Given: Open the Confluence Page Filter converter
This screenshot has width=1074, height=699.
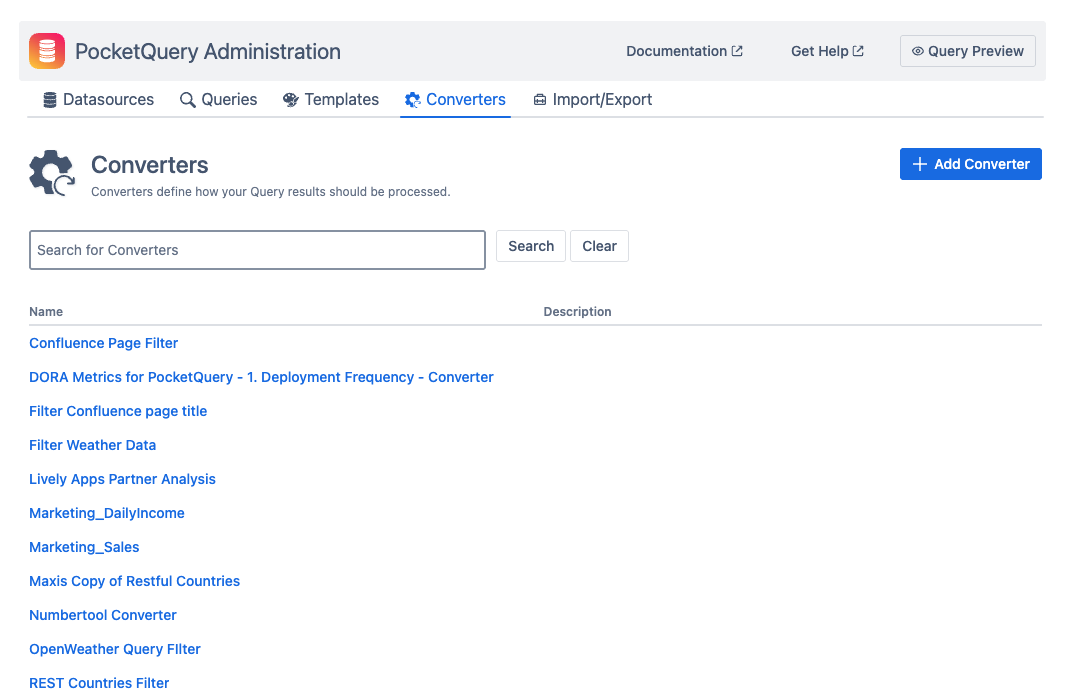Looking at the screenshot, I should (103, 342).
